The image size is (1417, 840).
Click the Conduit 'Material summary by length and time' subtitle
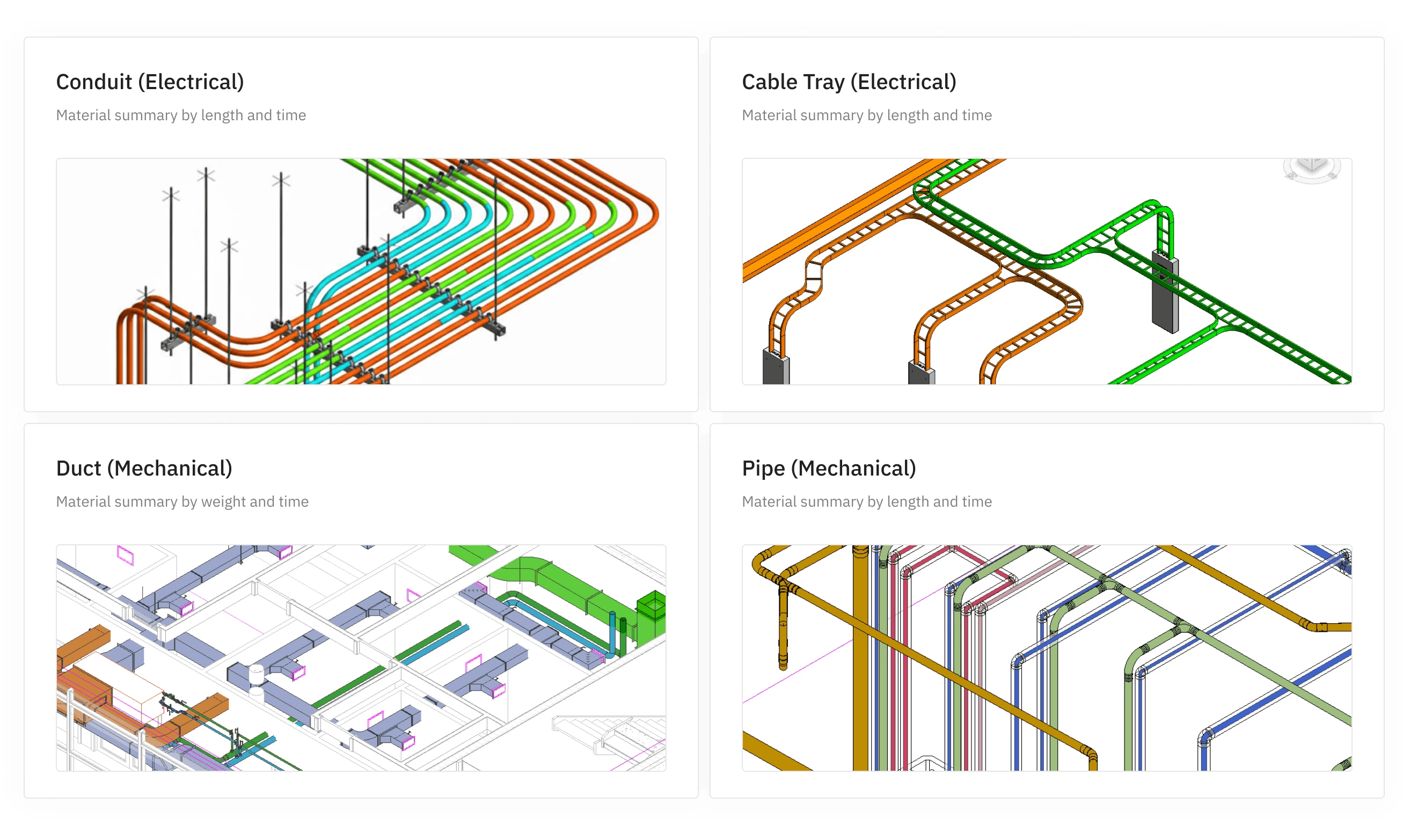[181, 115]
